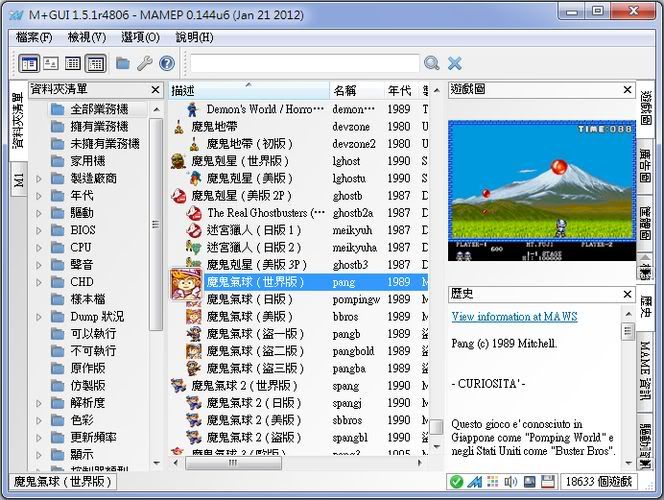Select the 可以執行 folder
The image size is (664, 500).
click(x=93, y=334)
